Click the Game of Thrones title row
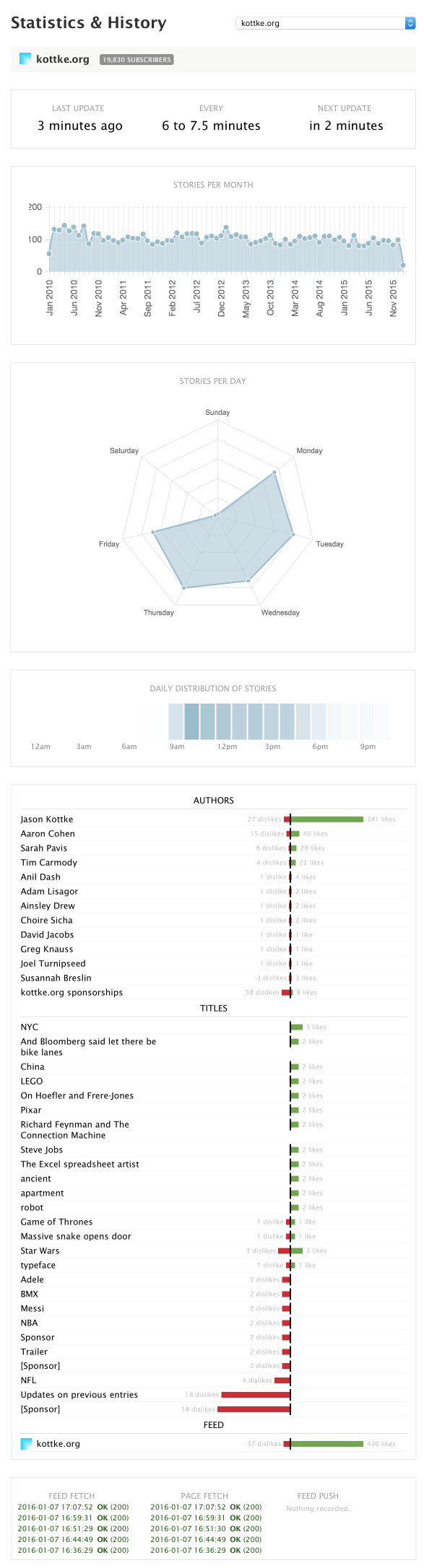 (56, 1222)
